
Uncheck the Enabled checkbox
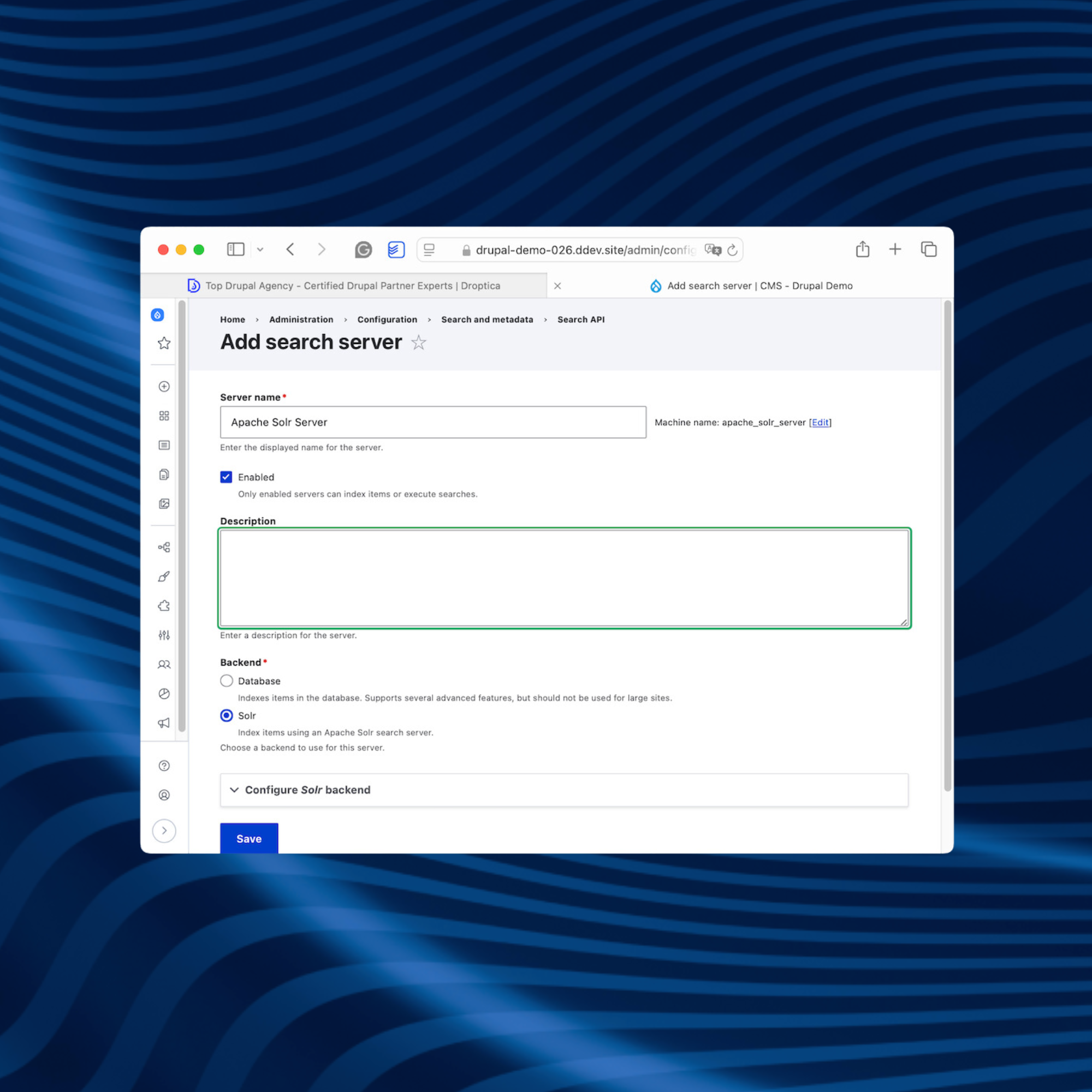[x=226, y=477]
